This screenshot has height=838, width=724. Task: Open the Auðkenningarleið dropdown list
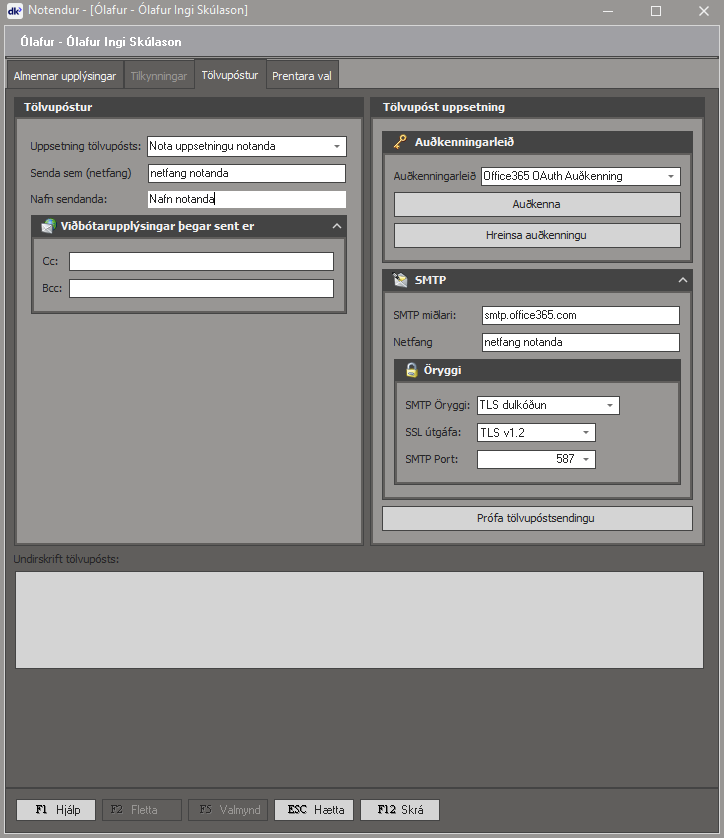pos(670,176)
